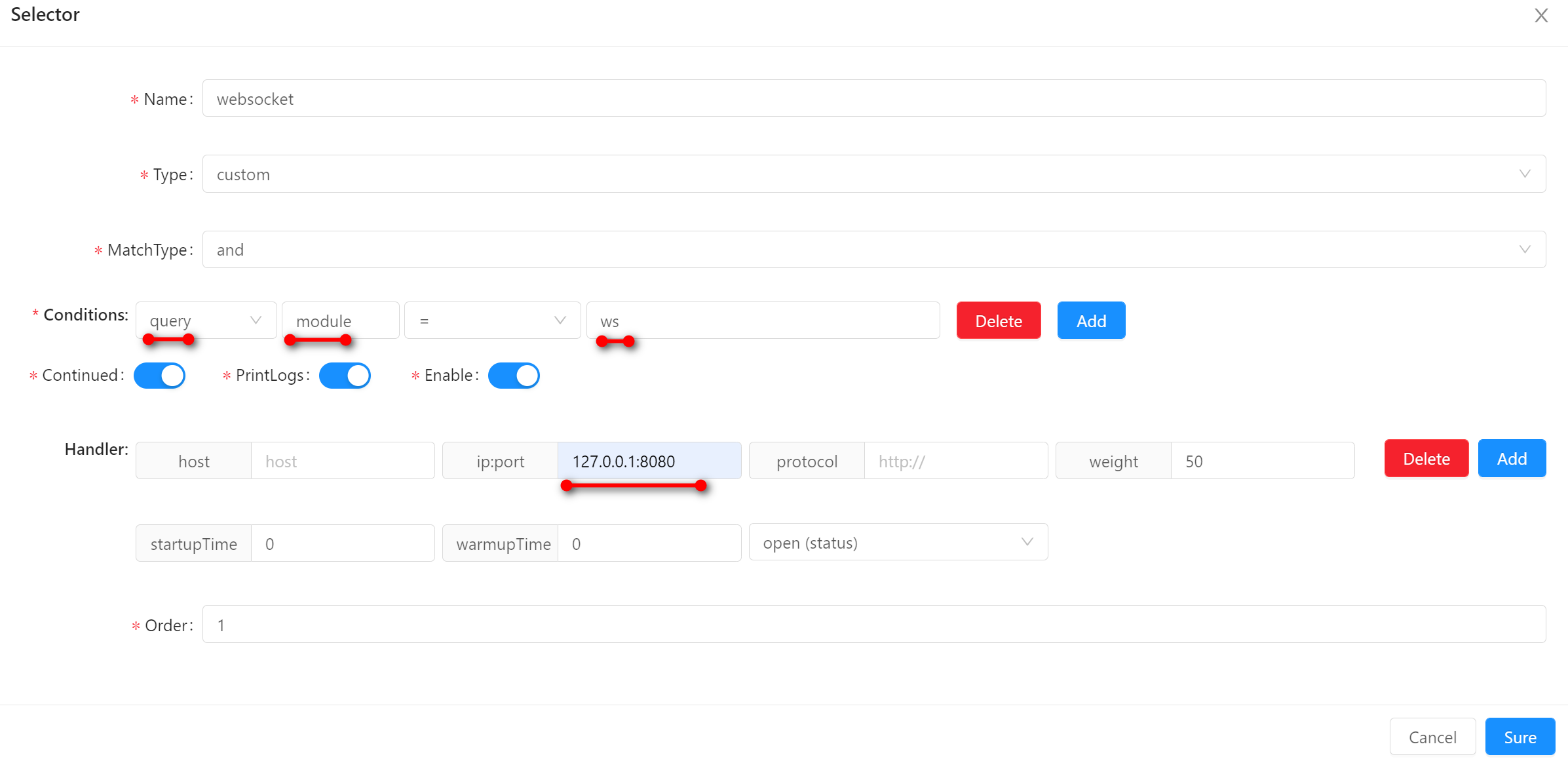Delete the Handler entry
The height and width of the screenshot is (759, 1568).
click(1426, 459)
